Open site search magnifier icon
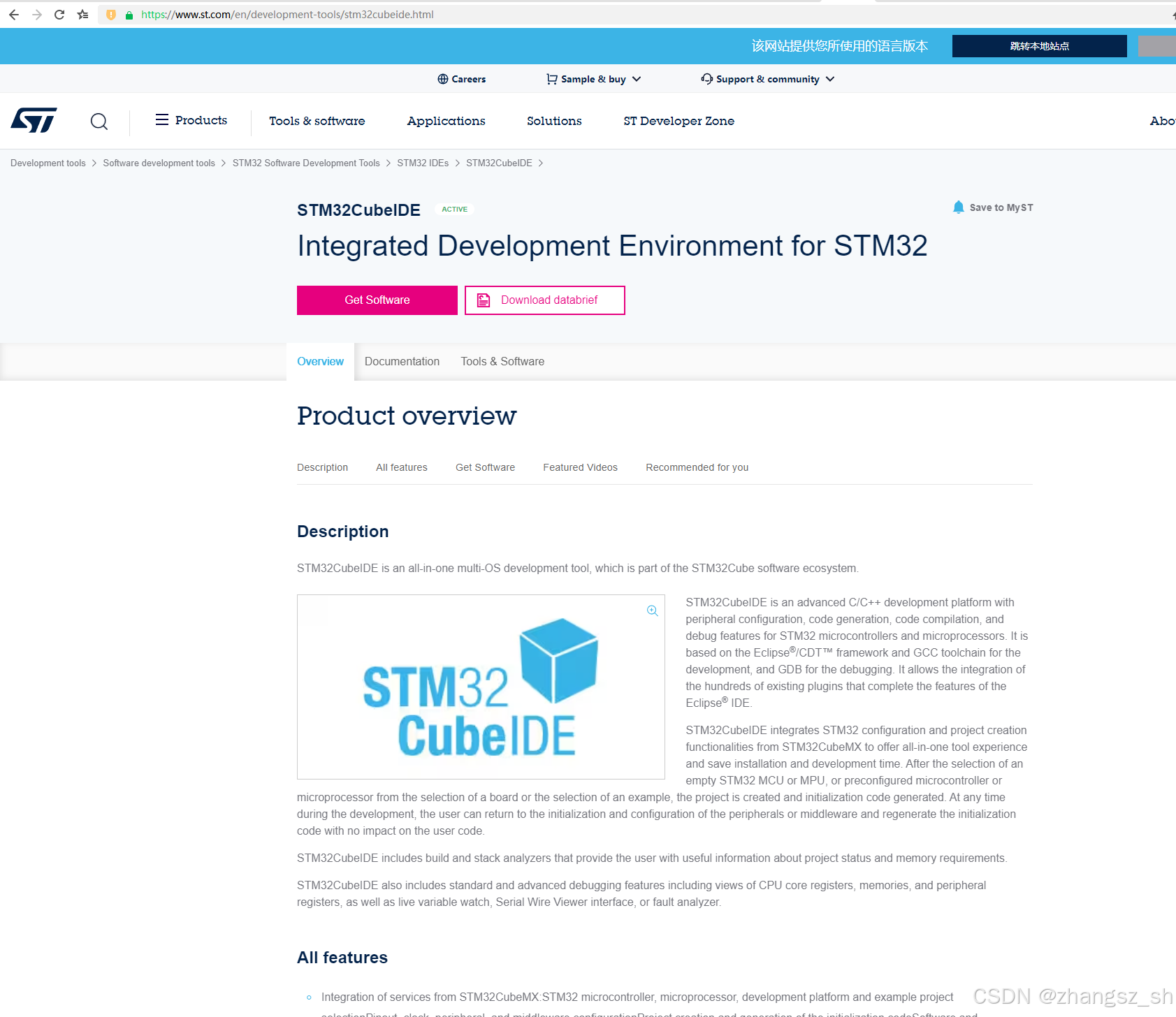Viewport: 1176px width, 1017px height. tap(99, 122)
